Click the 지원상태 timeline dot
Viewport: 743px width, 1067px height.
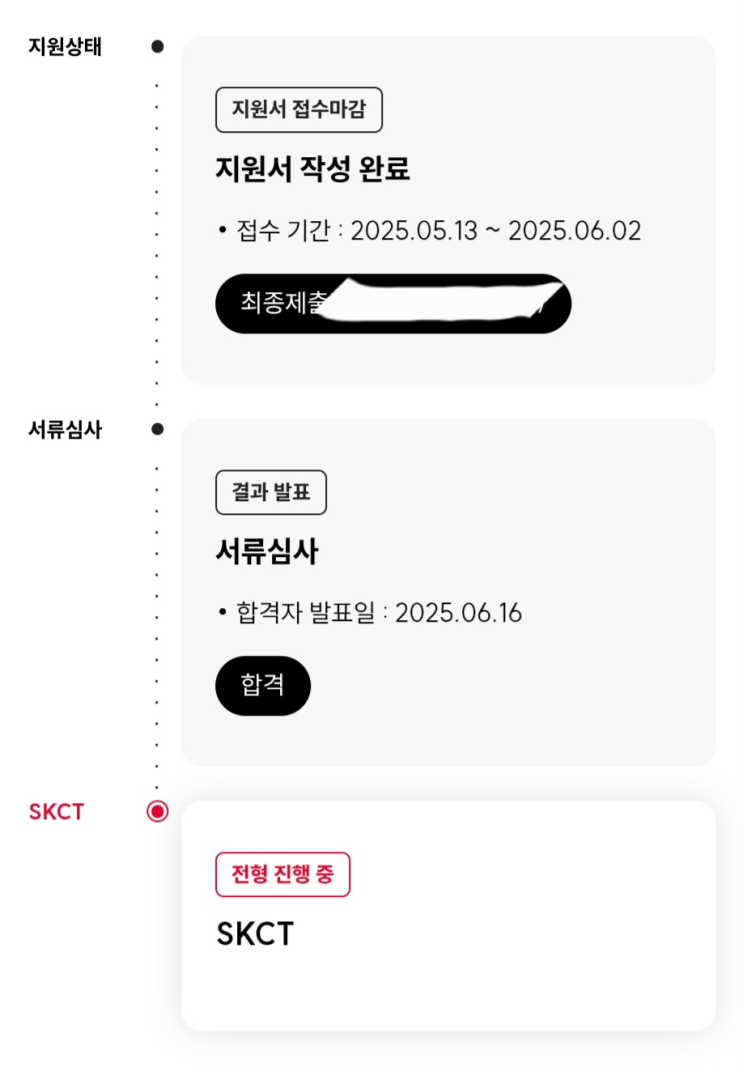click(x=157, y=46)
